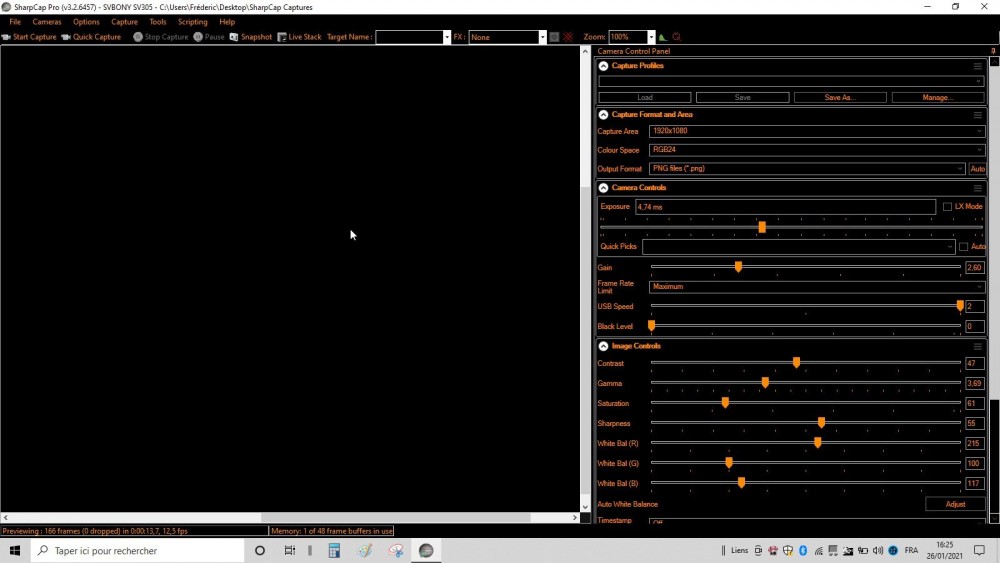
Task: Open the File menu
Action: click(15, 22)
